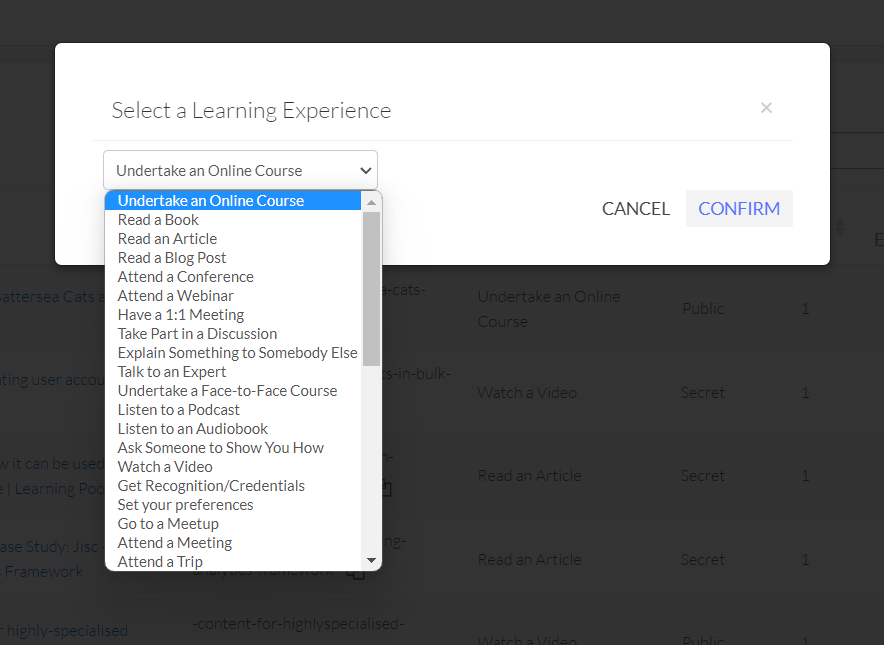Choose "Get Recognition/Credentials"
This screenshot has height=645, width=884.
[x=211, y=485]
